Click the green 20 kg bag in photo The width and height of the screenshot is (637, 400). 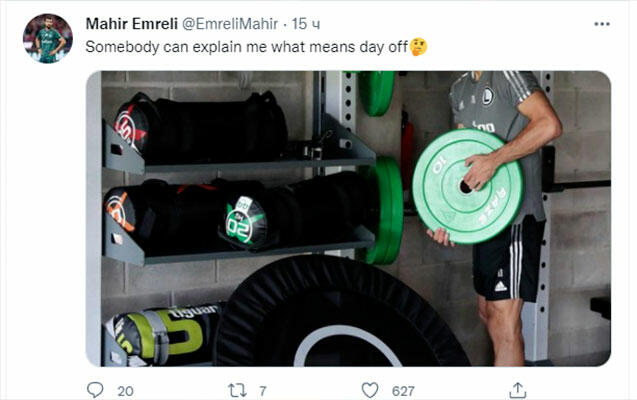[x=246, y=221]
